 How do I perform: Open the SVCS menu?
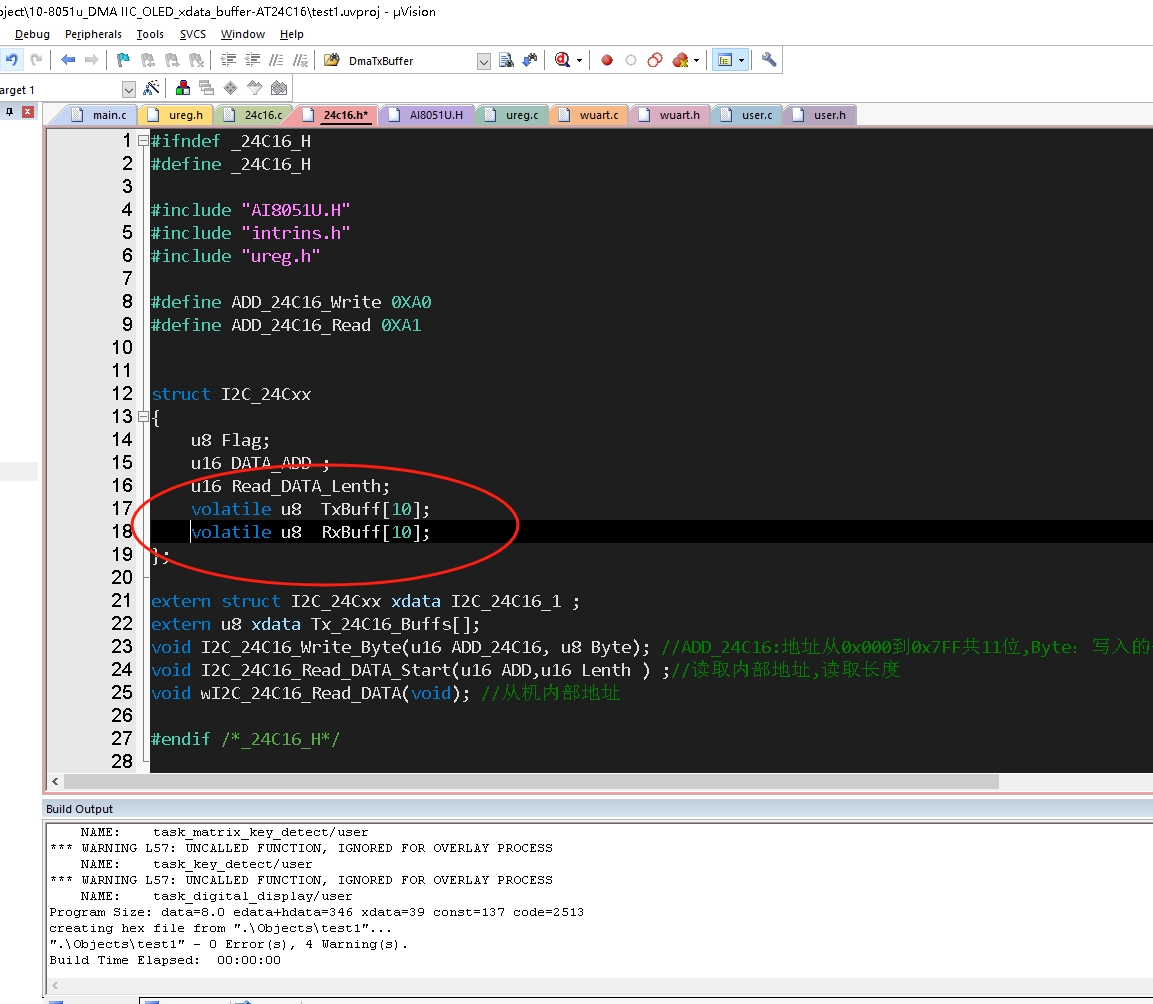click(x=192, y=34)
